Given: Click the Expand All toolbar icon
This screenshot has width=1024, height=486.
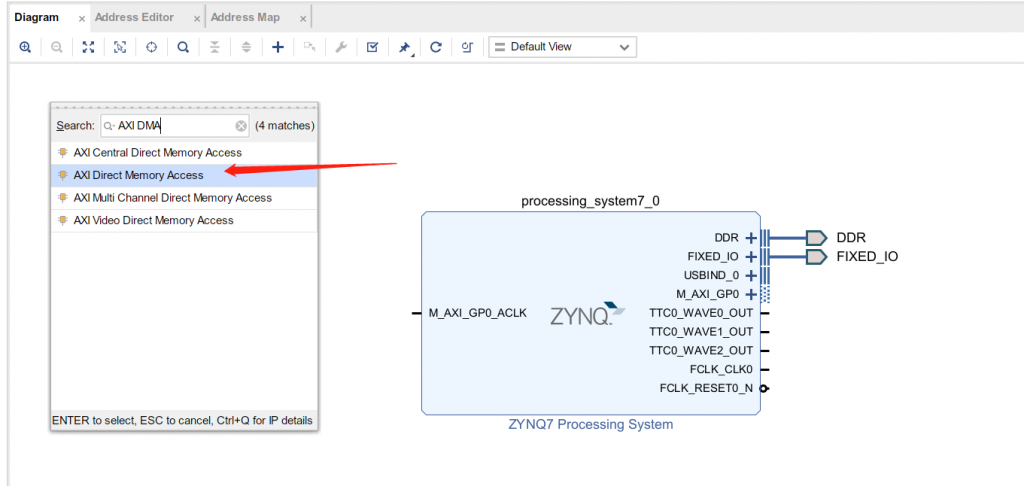Looking at the screenshot, I should click(246, 47).
